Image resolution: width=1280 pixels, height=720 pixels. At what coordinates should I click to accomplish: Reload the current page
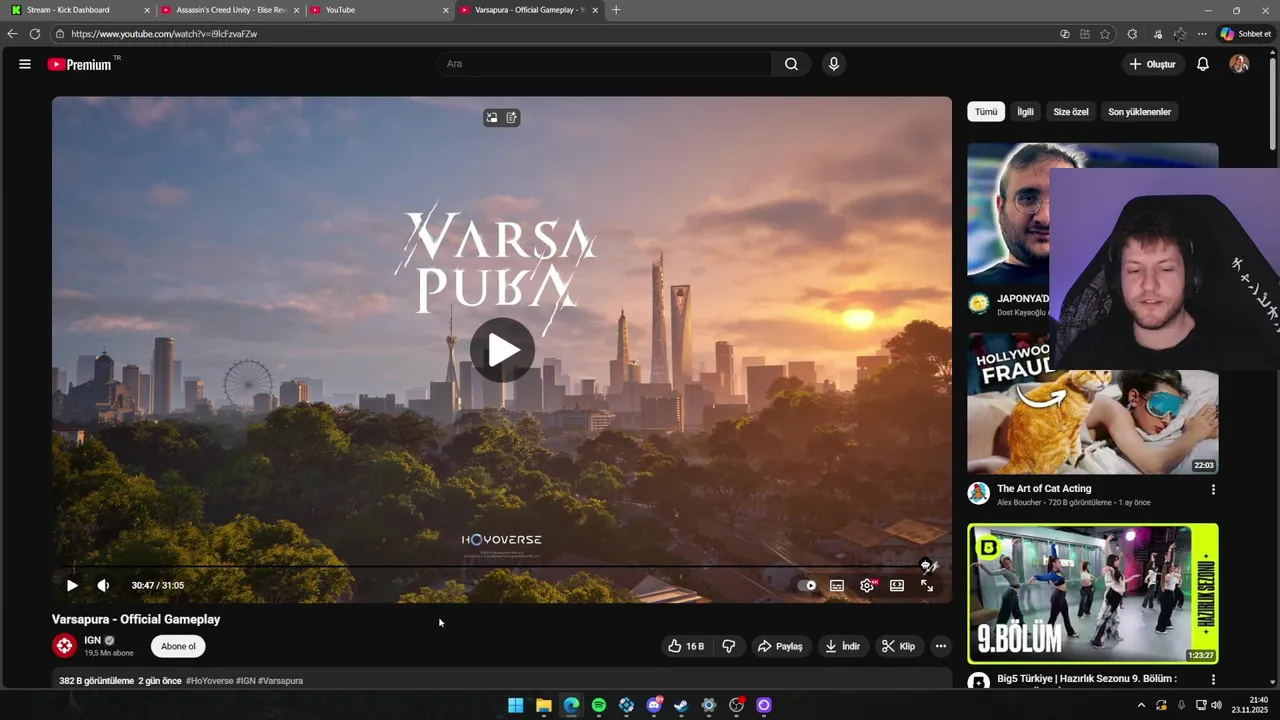pos(34,34)
